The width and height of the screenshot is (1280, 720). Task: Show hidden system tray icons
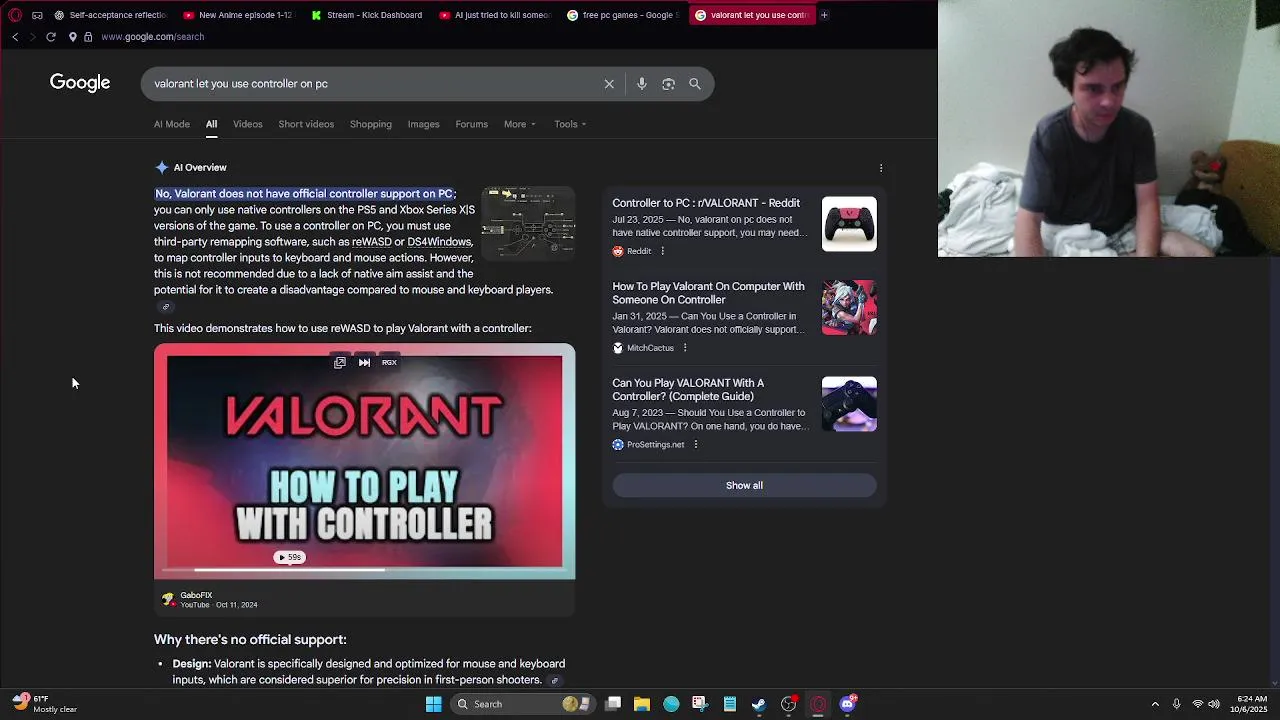pyautogui.click(x=1155, y=704)
